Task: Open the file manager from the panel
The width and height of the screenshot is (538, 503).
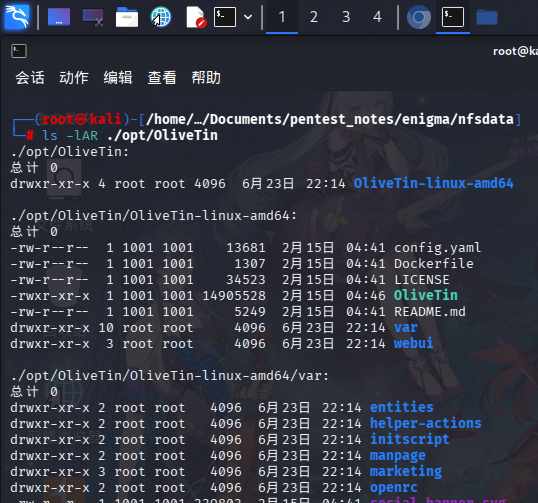Action: click(x=127, y=17)
